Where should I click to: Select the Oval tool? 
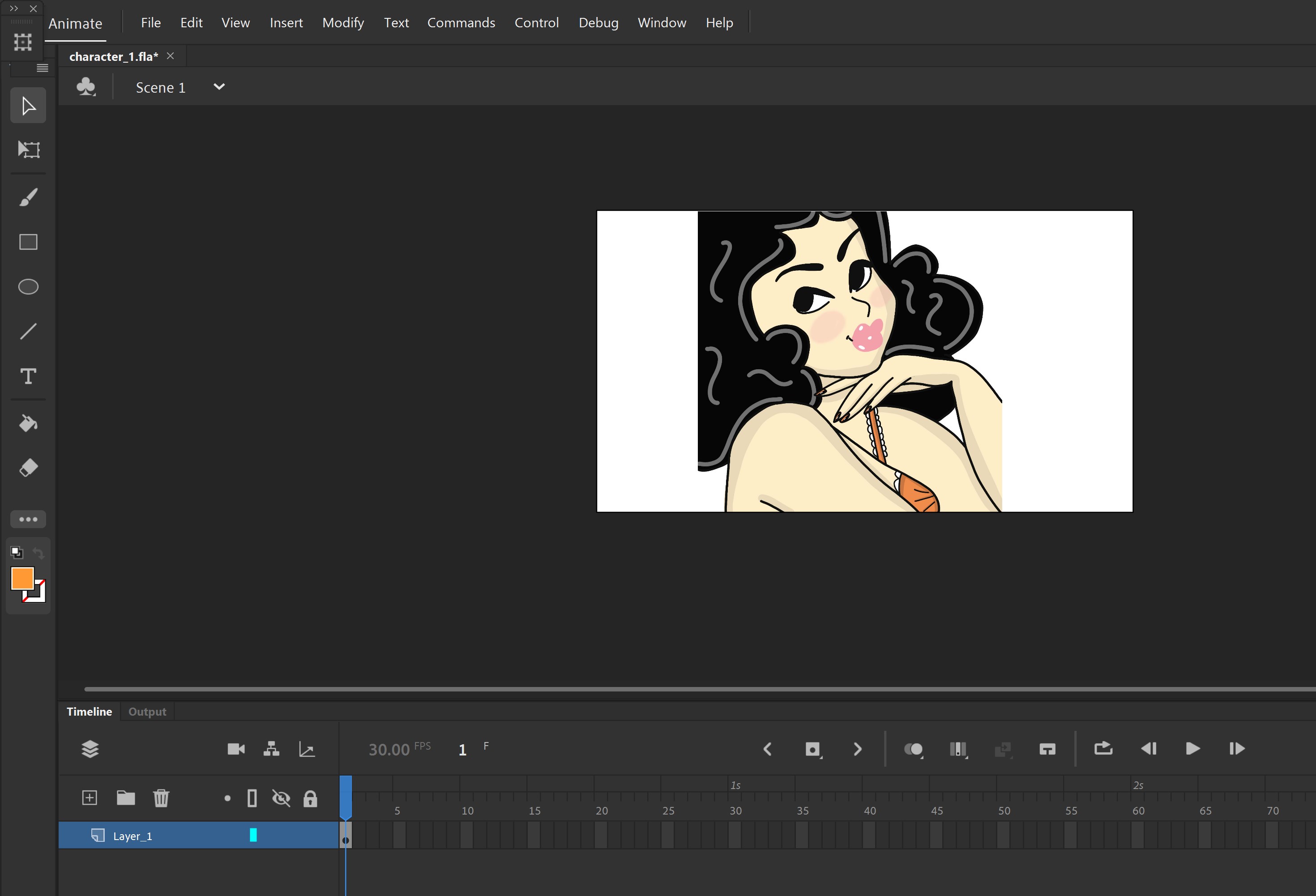point(28,286)
